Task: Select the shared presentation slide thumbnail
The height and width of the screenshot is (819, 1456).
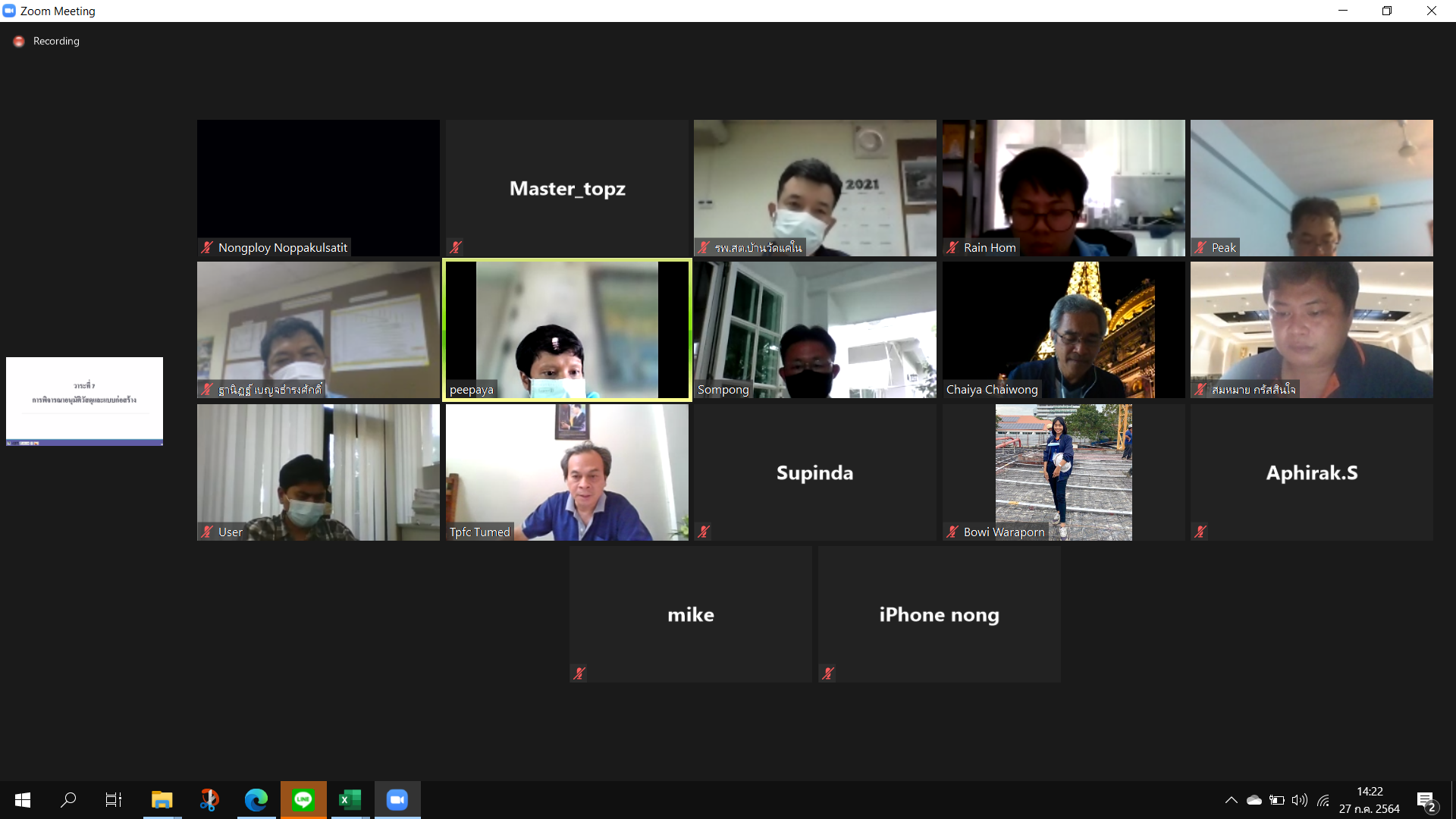Action: point(84,401)
